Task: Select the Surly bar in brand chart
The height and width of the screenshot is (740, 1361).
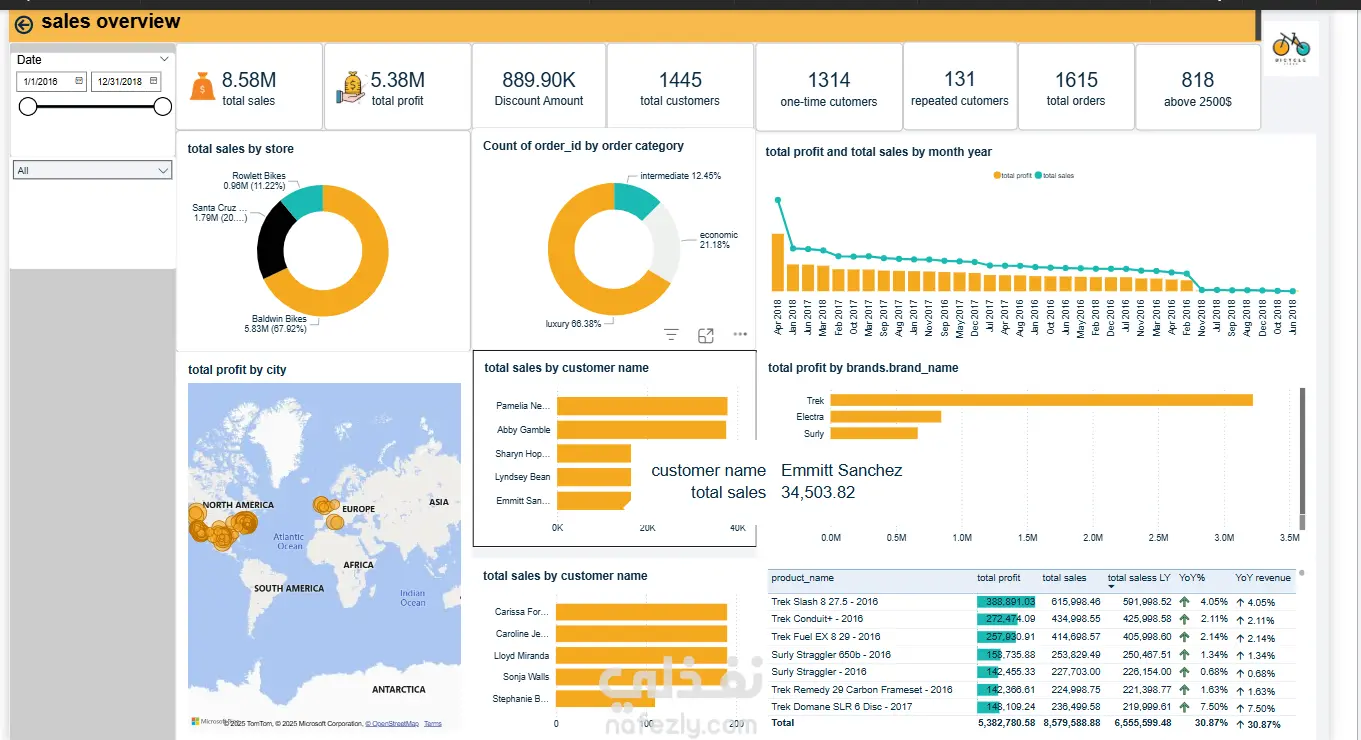Action: 874,434
